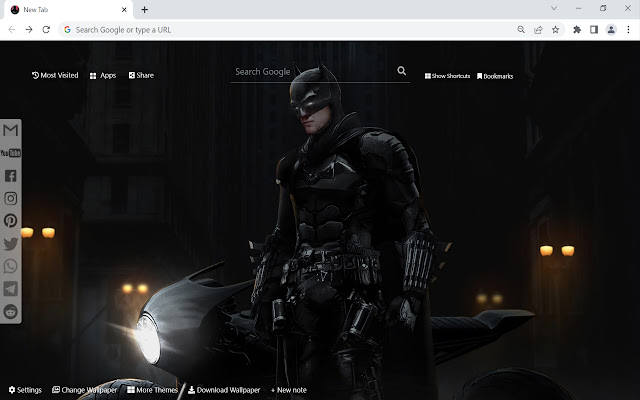This screenshot has height=400, width=640.
Task: Bookmark this tab with the star
Action: (x=556, y=29)
